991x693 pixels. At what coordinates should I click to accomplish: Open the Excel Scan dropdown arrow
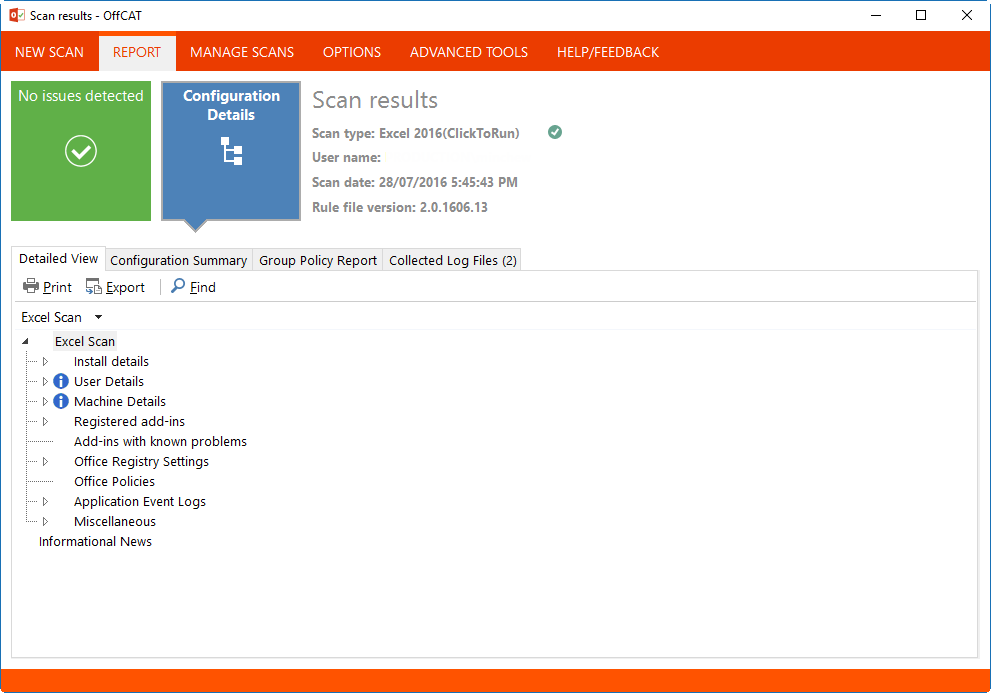click(99, 317)
